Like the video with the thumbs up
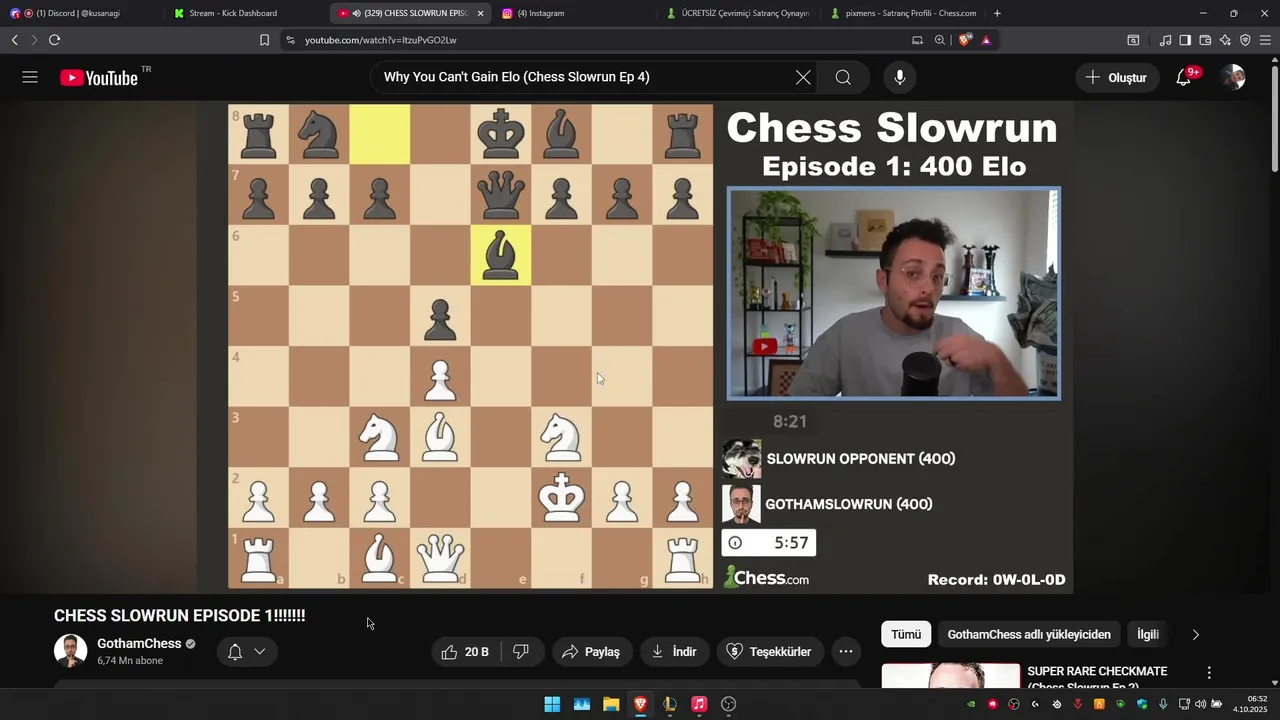The height and width of the screenshot is (720, 1280). coord(466,651)
